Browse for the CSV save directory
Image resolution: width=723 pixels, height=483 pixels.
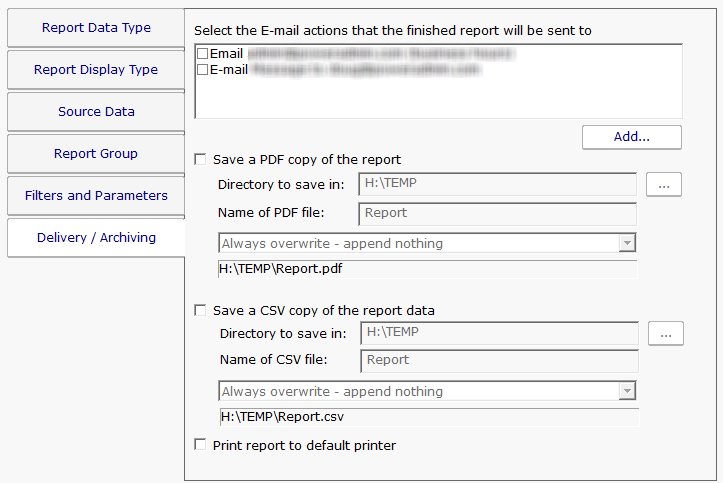click(x=666, y=333)
